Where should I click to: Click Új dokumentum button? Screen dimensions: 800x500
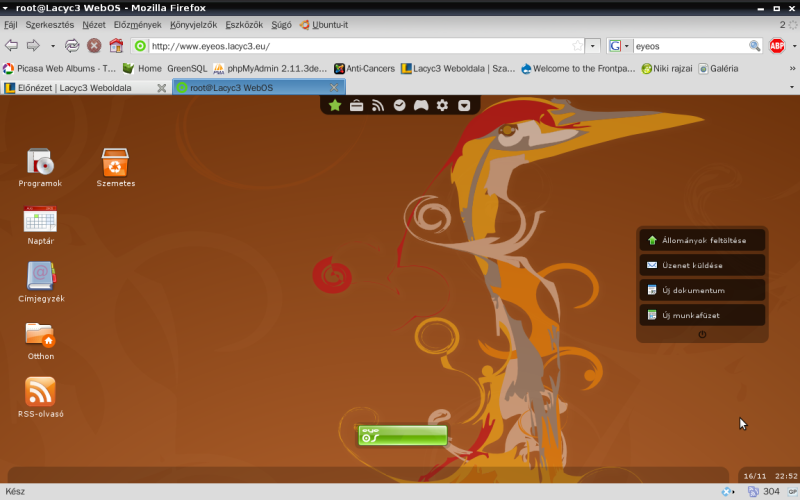tap(702, 290)
